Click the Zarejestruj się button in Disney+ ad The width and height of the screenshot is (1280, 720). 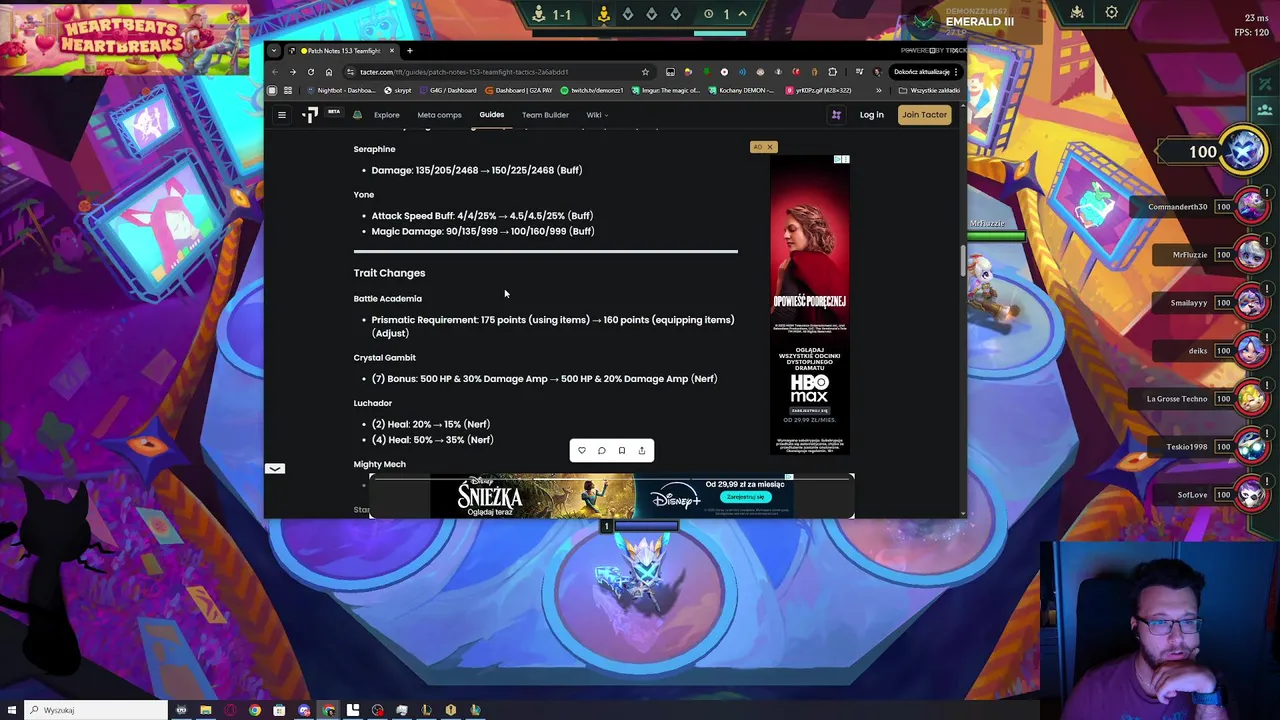click(x=745, y=497)
